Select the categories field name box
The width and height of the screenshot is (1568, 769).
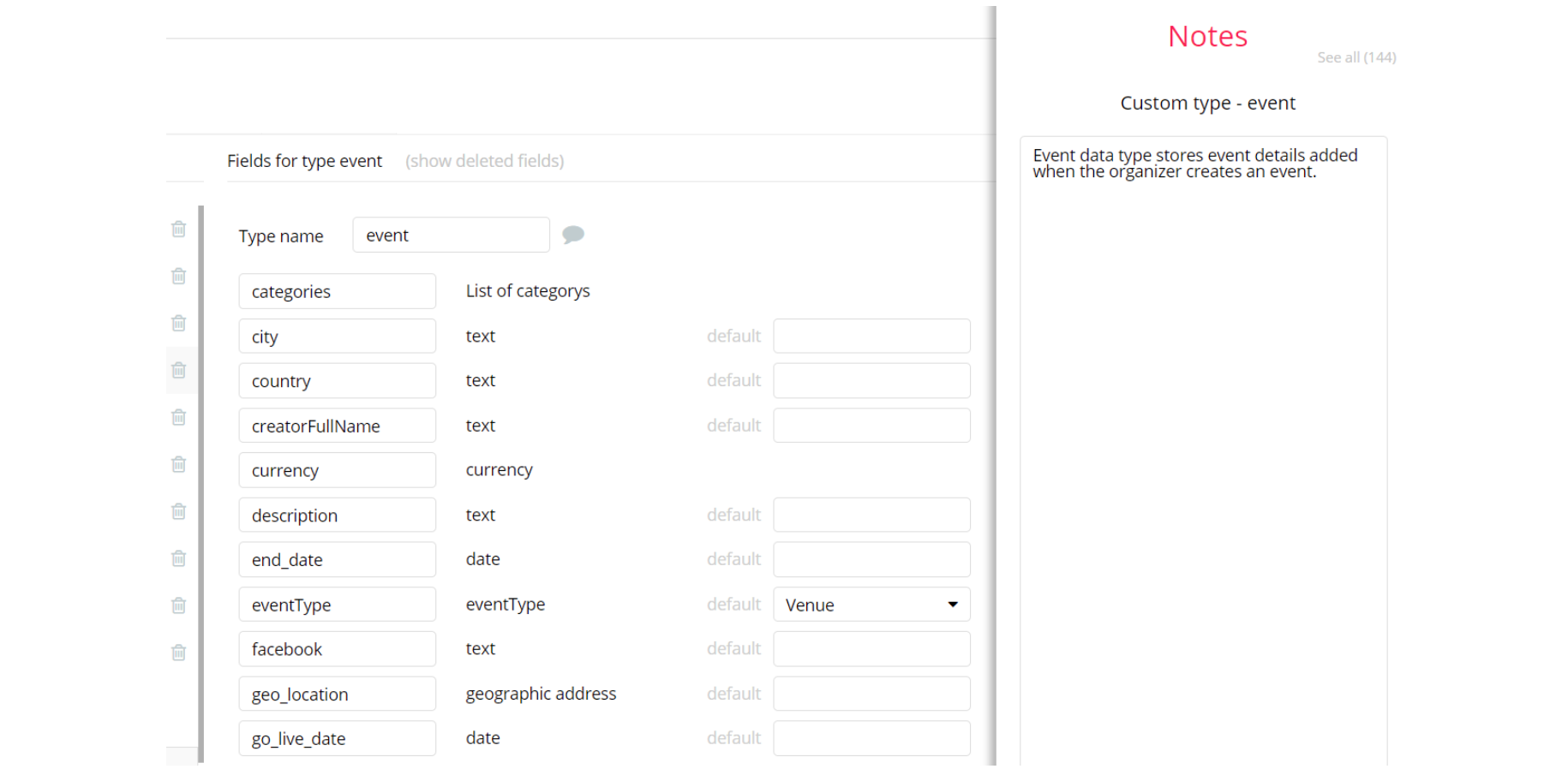pyautogui.click(x=337, y=292)
